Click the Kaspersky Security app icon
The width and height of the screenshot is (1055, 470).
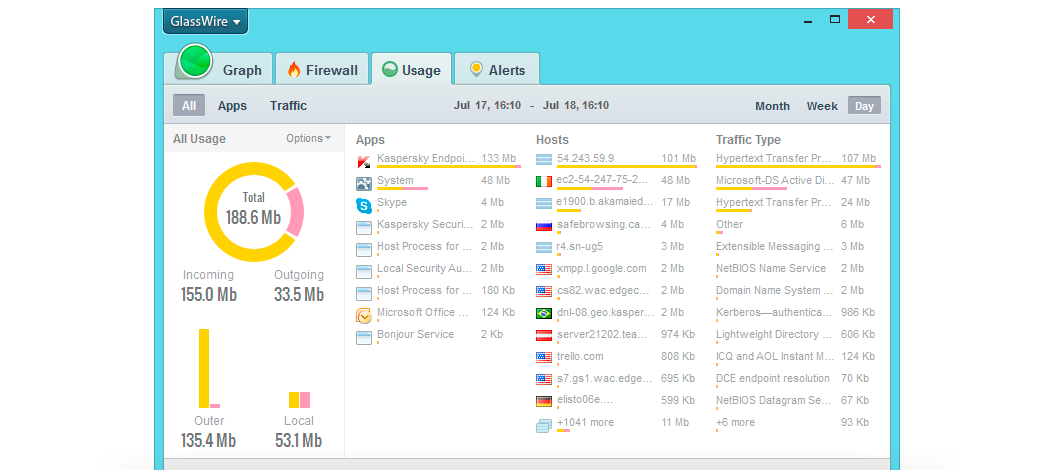click(363, 228)
